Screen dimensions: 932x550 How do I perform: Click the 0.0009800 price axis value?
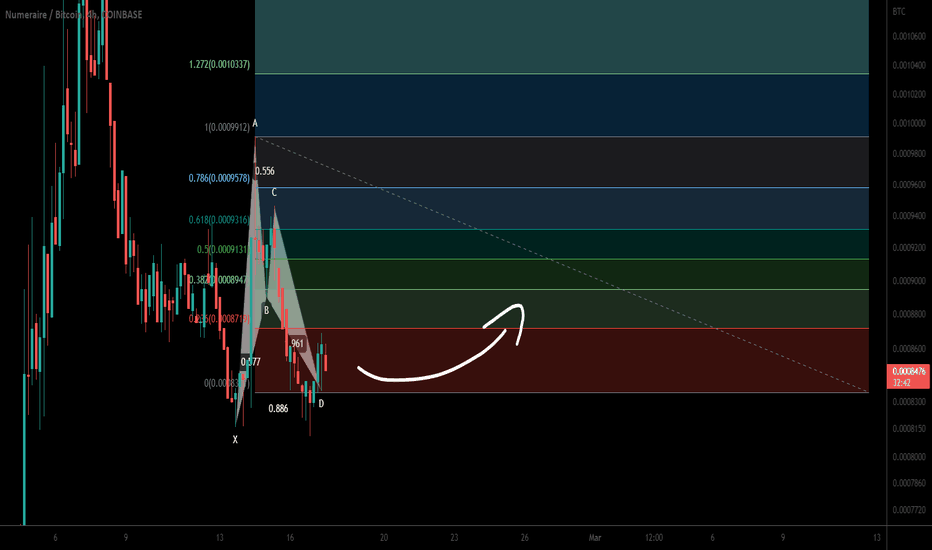909,153
